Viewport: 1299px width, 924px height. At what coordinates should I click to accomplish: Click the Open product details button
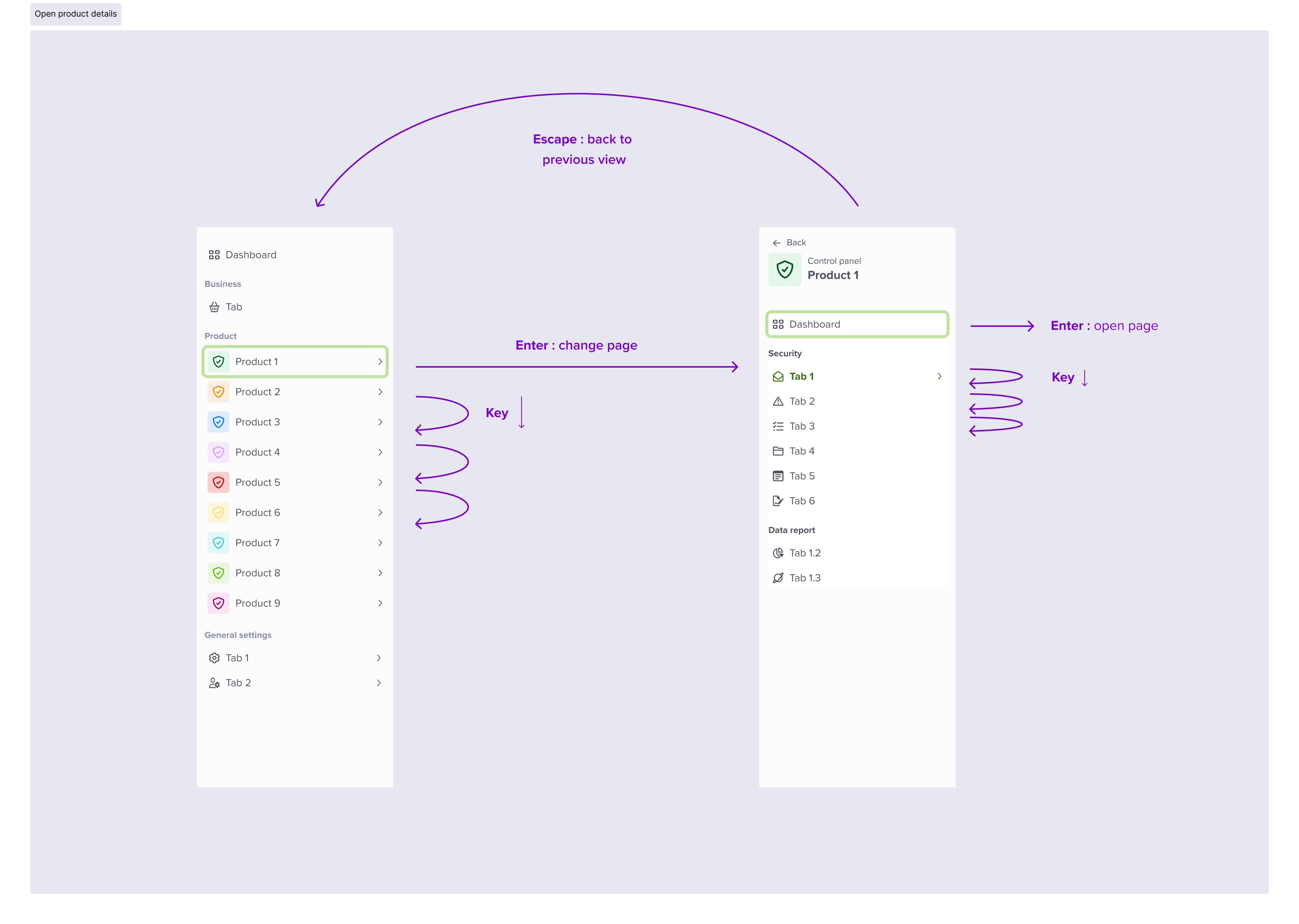[75, 14]
